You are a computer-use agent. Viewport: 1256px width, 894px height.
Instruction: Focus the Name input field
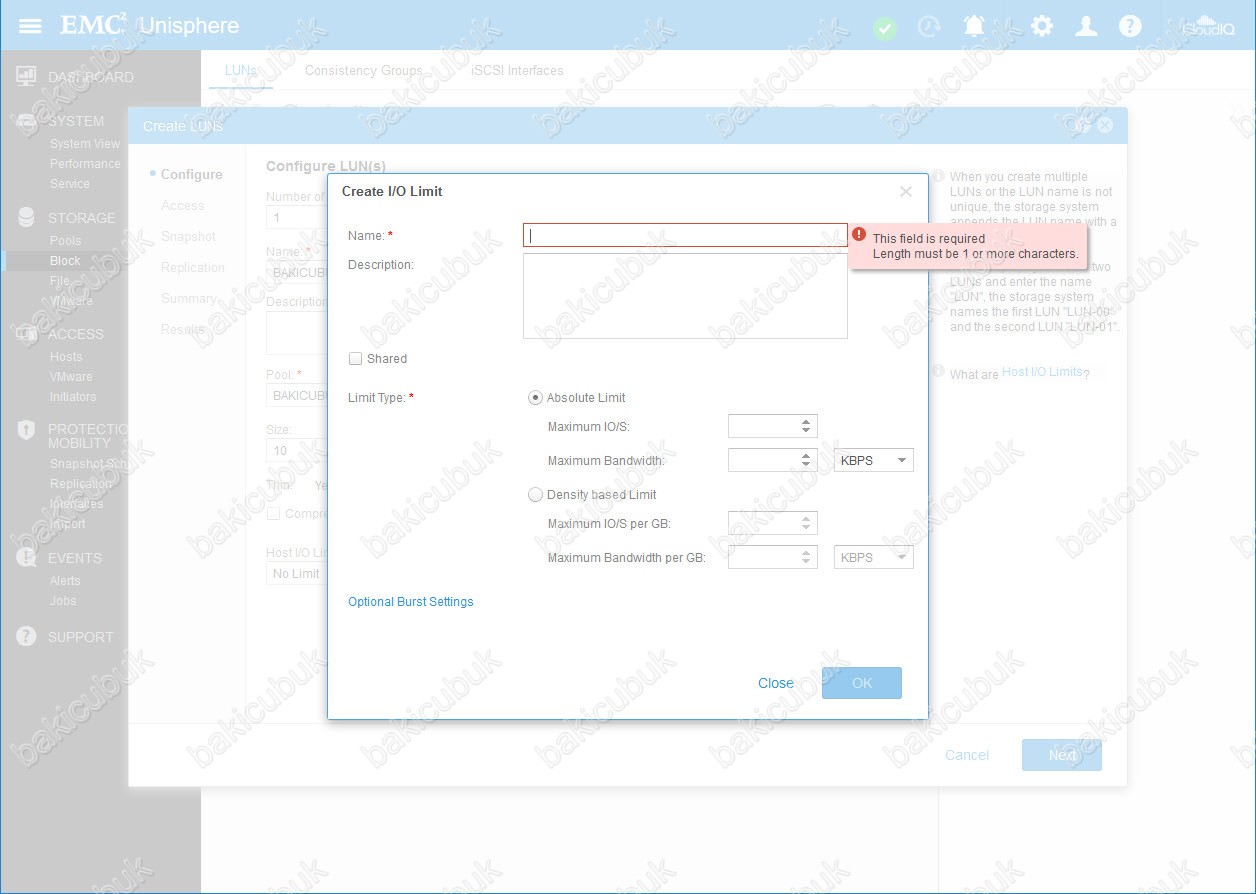685,235
